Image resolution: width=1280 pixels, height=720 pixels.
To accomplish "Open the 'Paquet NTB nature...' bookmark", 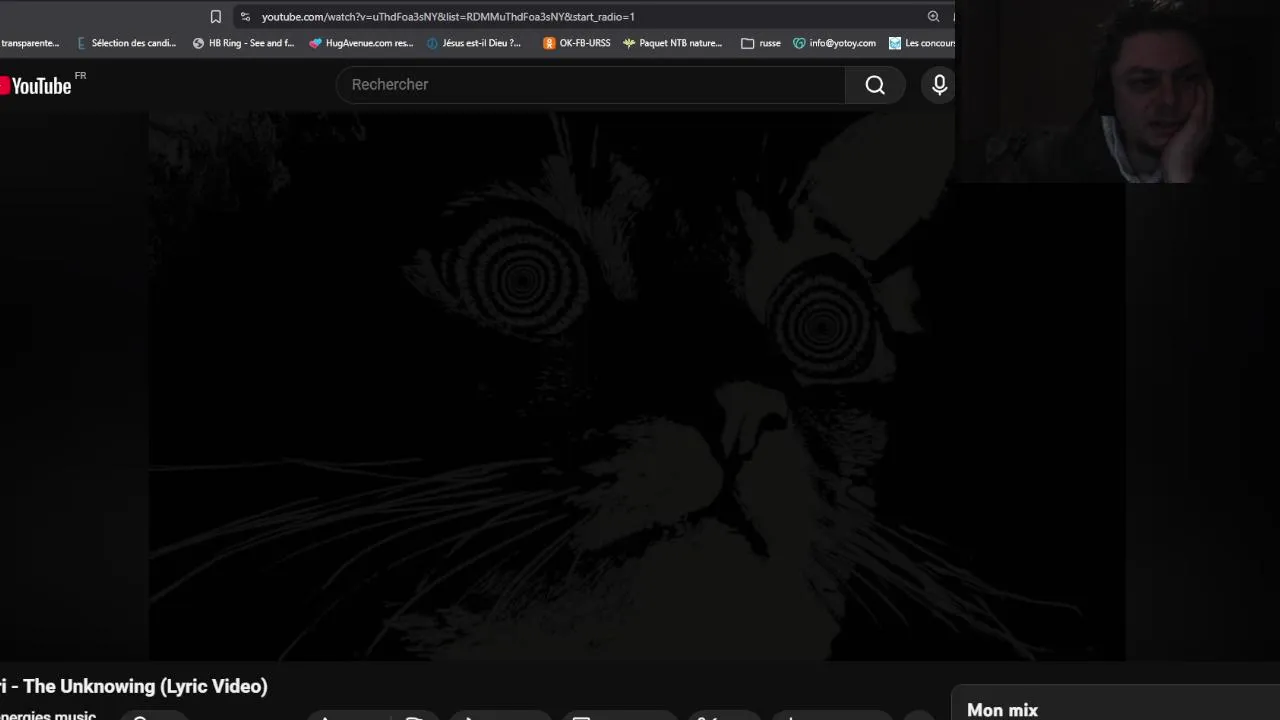I will tap(672, 43).
